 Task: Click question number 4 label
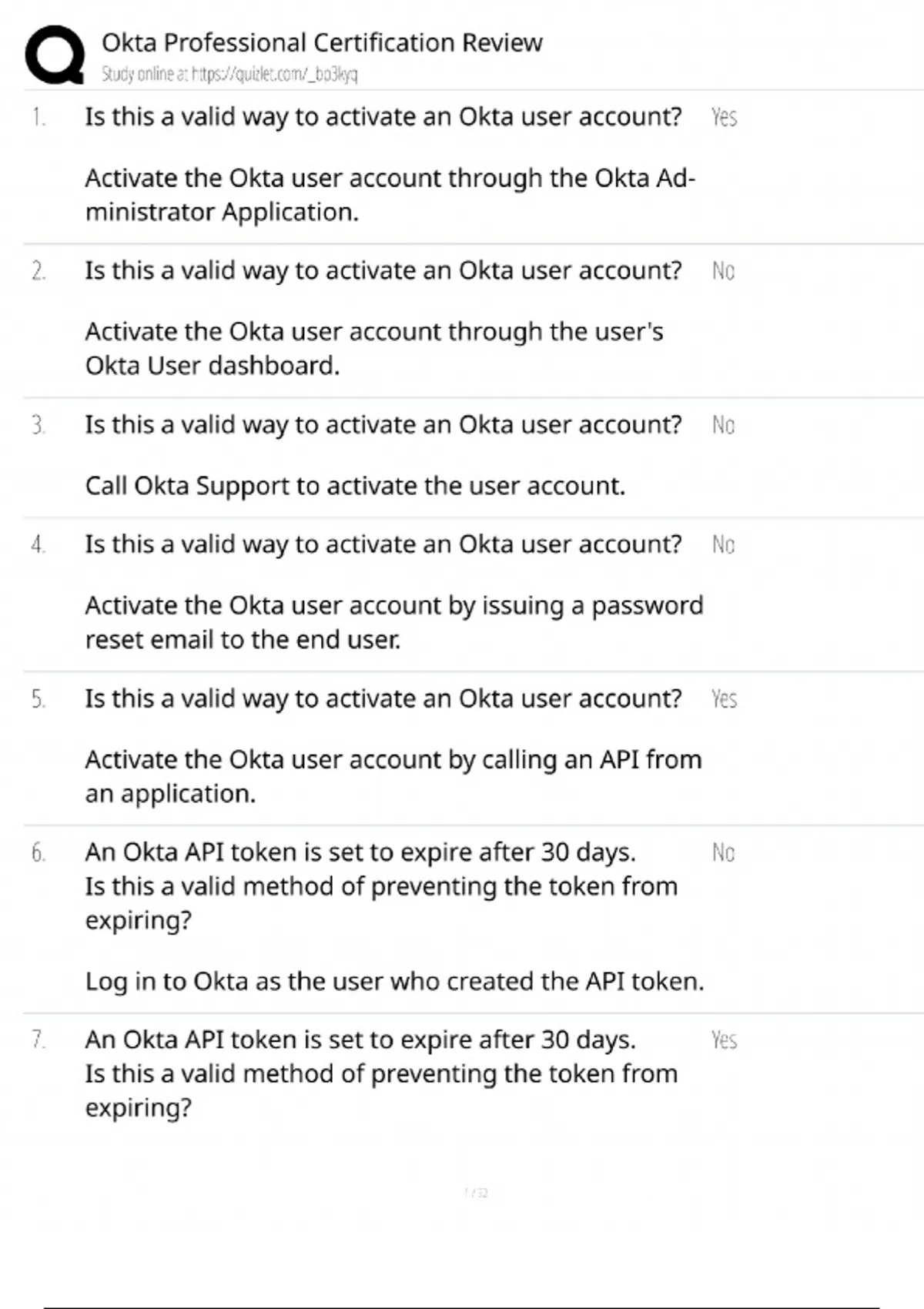(x=38, y=544)
